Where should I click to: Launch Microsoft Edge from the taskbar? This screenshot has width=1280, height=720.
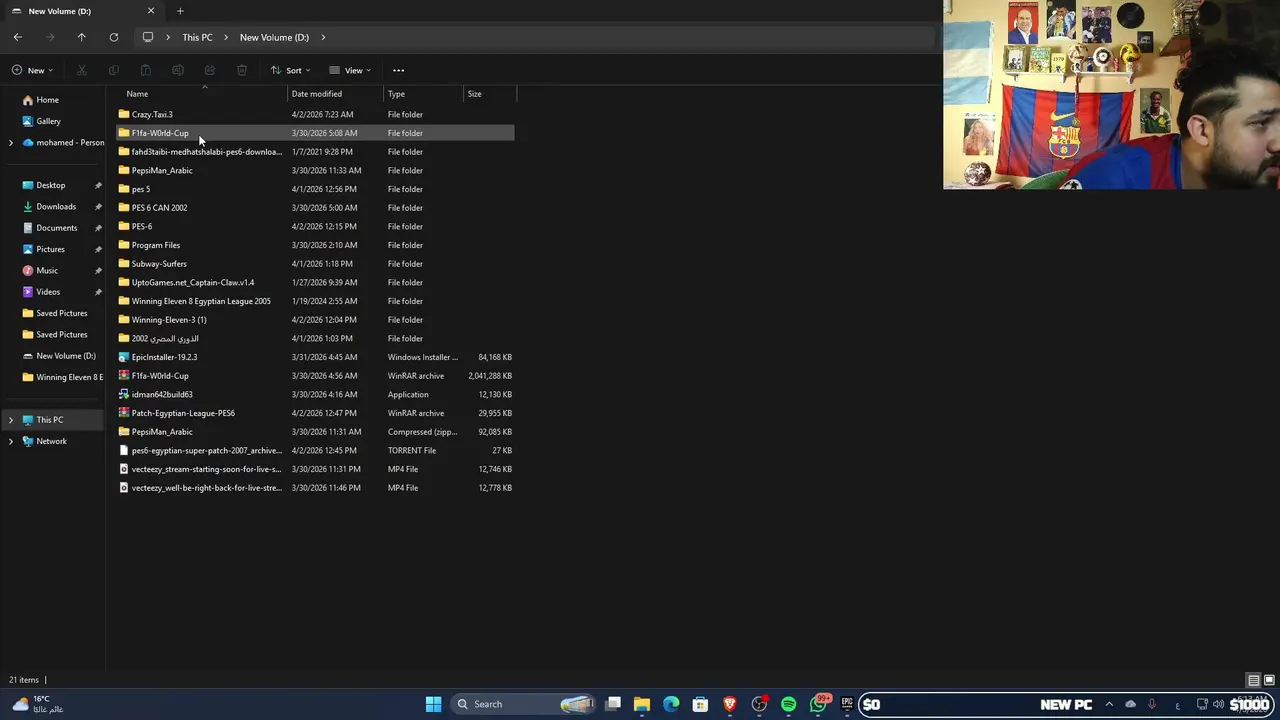point(671,704)
